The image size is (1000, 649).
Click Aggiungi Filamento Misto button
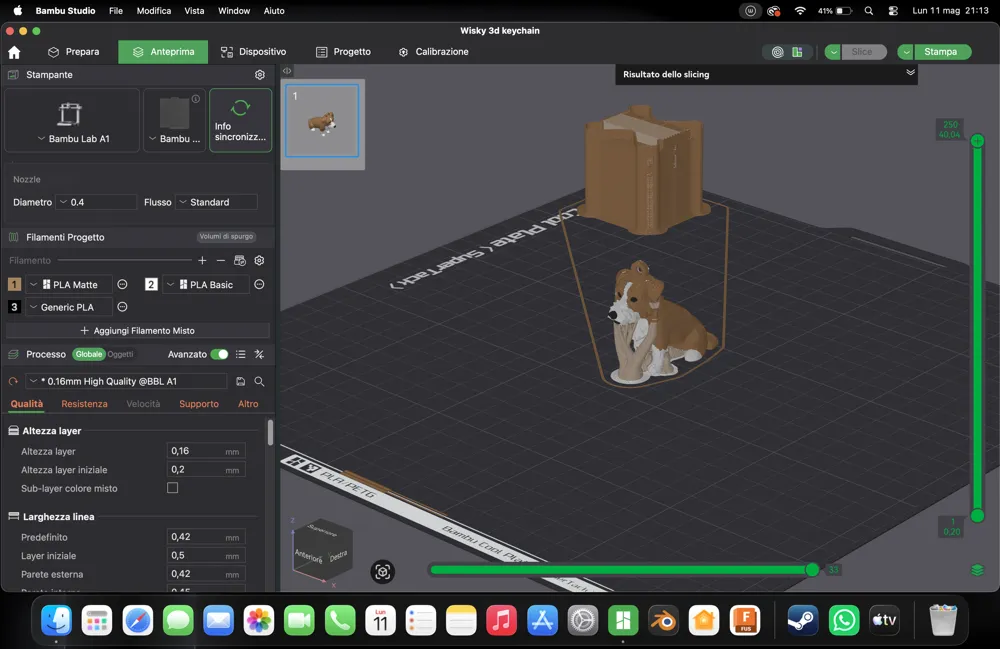coord(138,330)
